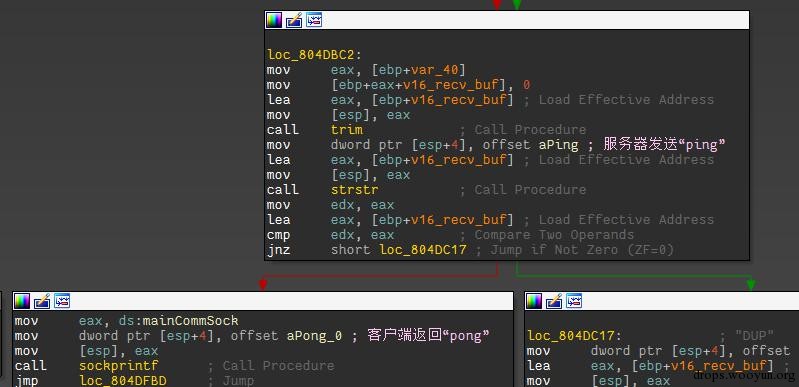Click the 'mov edx, eax' instruction
Viewport: 799px width, 387px height.
pyautogui.click(x=330, y=205)
